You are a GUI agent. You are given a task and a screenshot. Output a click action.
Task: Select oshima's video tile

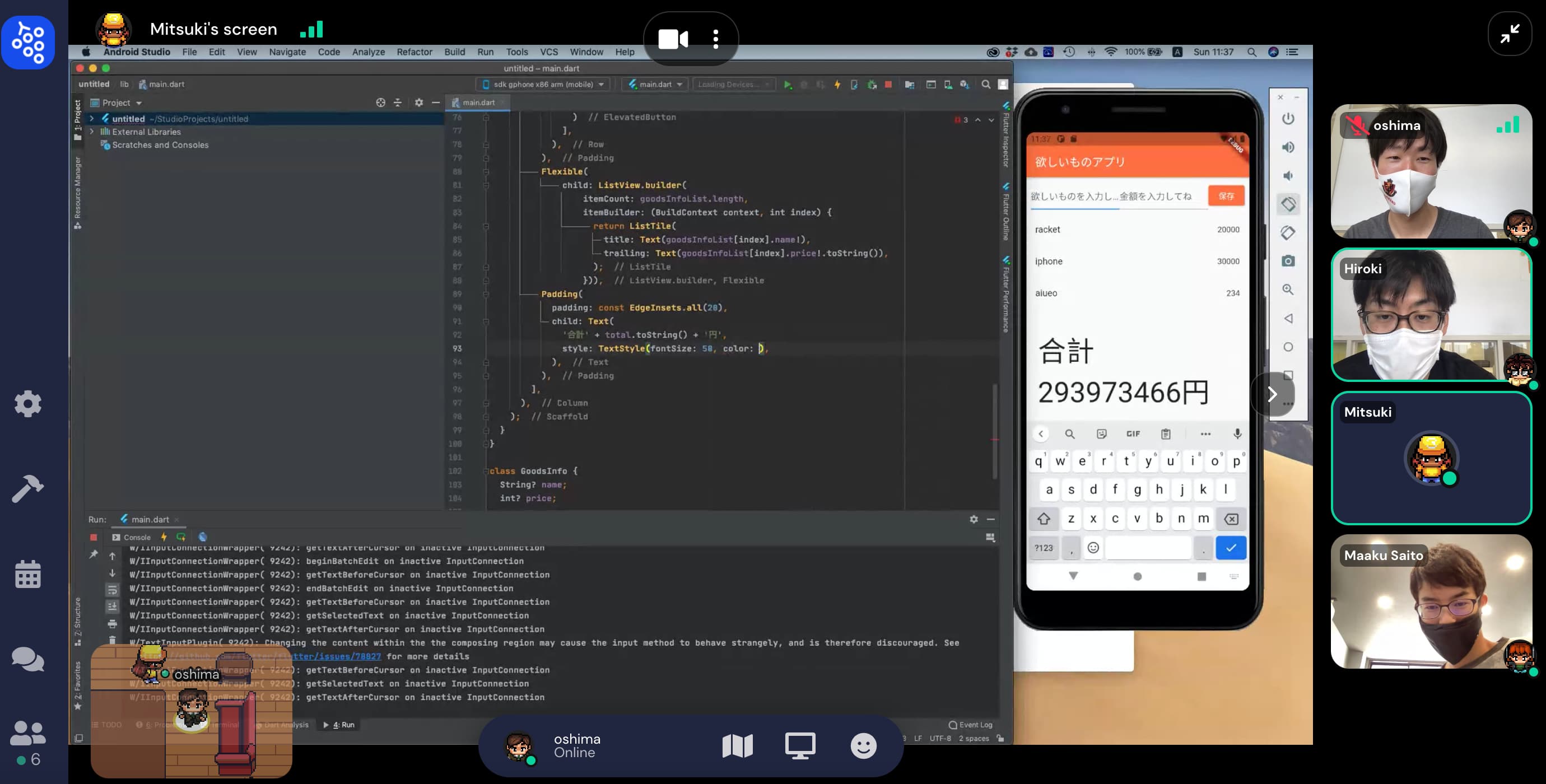tap(1431, 171)
